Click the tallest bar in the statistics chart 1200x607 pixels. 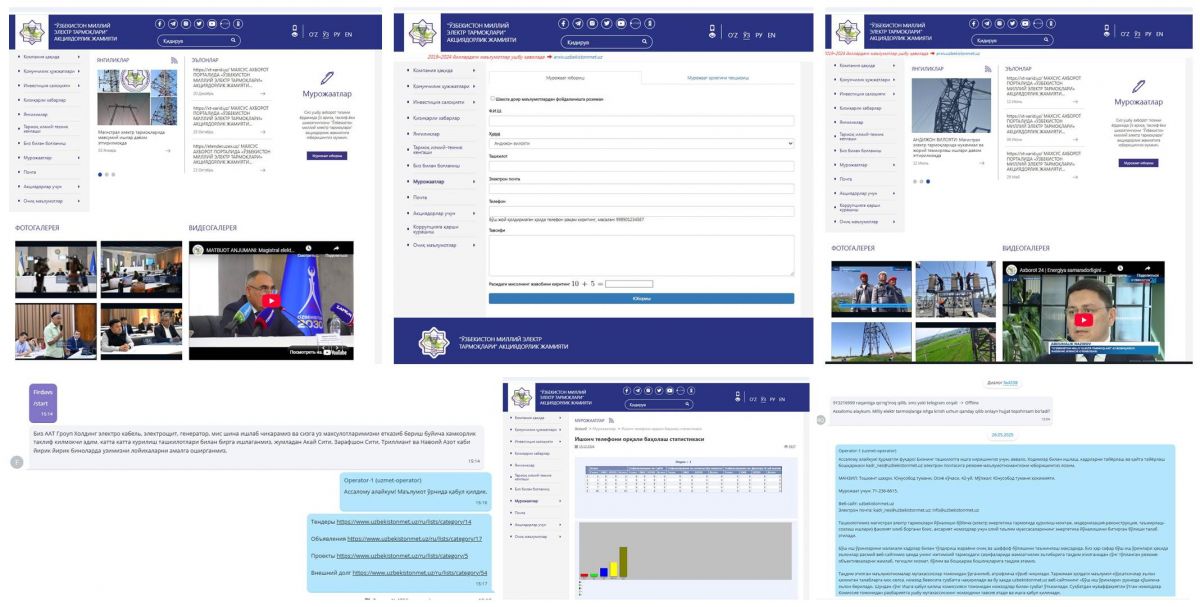(622, 562)
